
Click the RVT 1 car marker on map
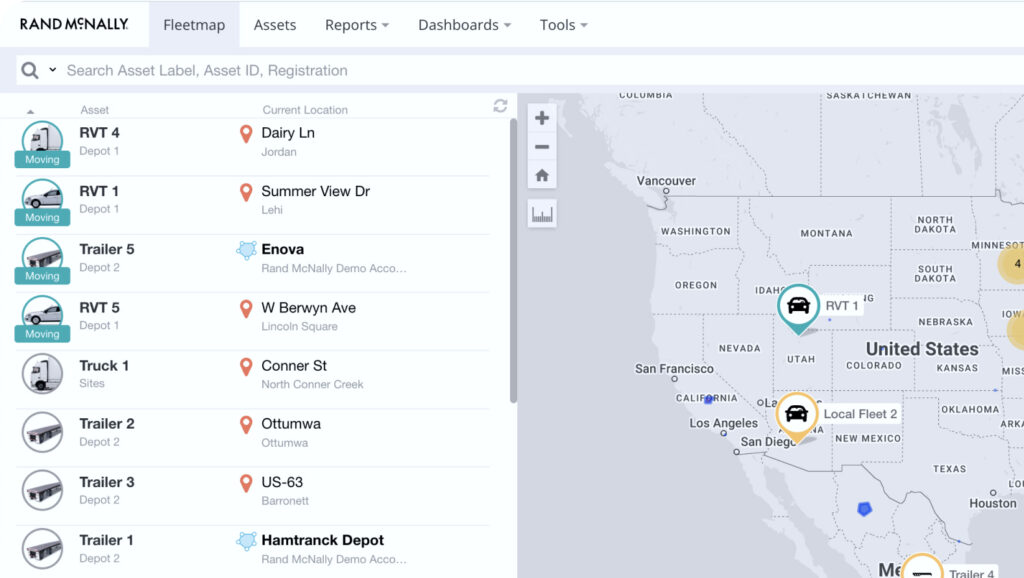[798, 305]
